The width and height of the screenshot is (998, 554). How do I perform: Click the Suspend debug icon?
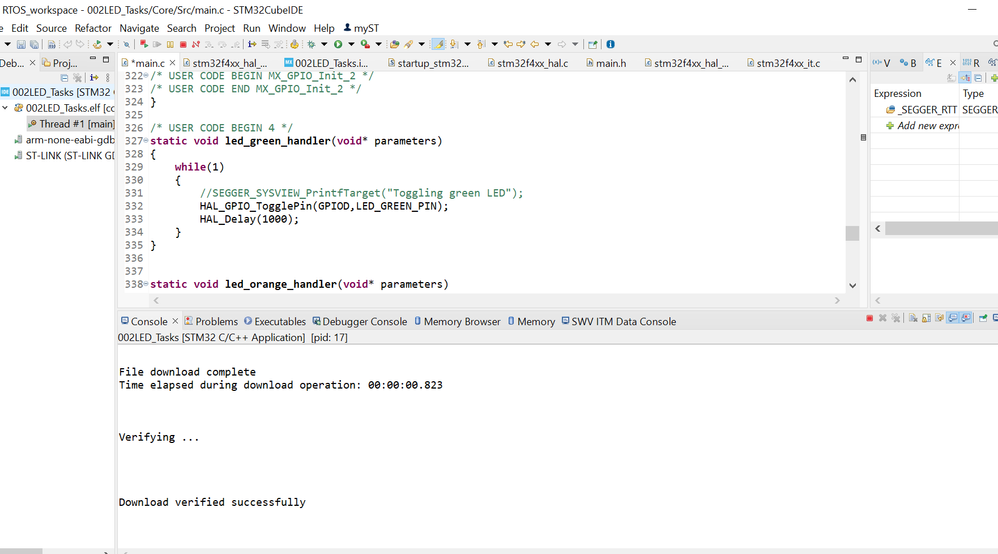(x=170, y=45)
